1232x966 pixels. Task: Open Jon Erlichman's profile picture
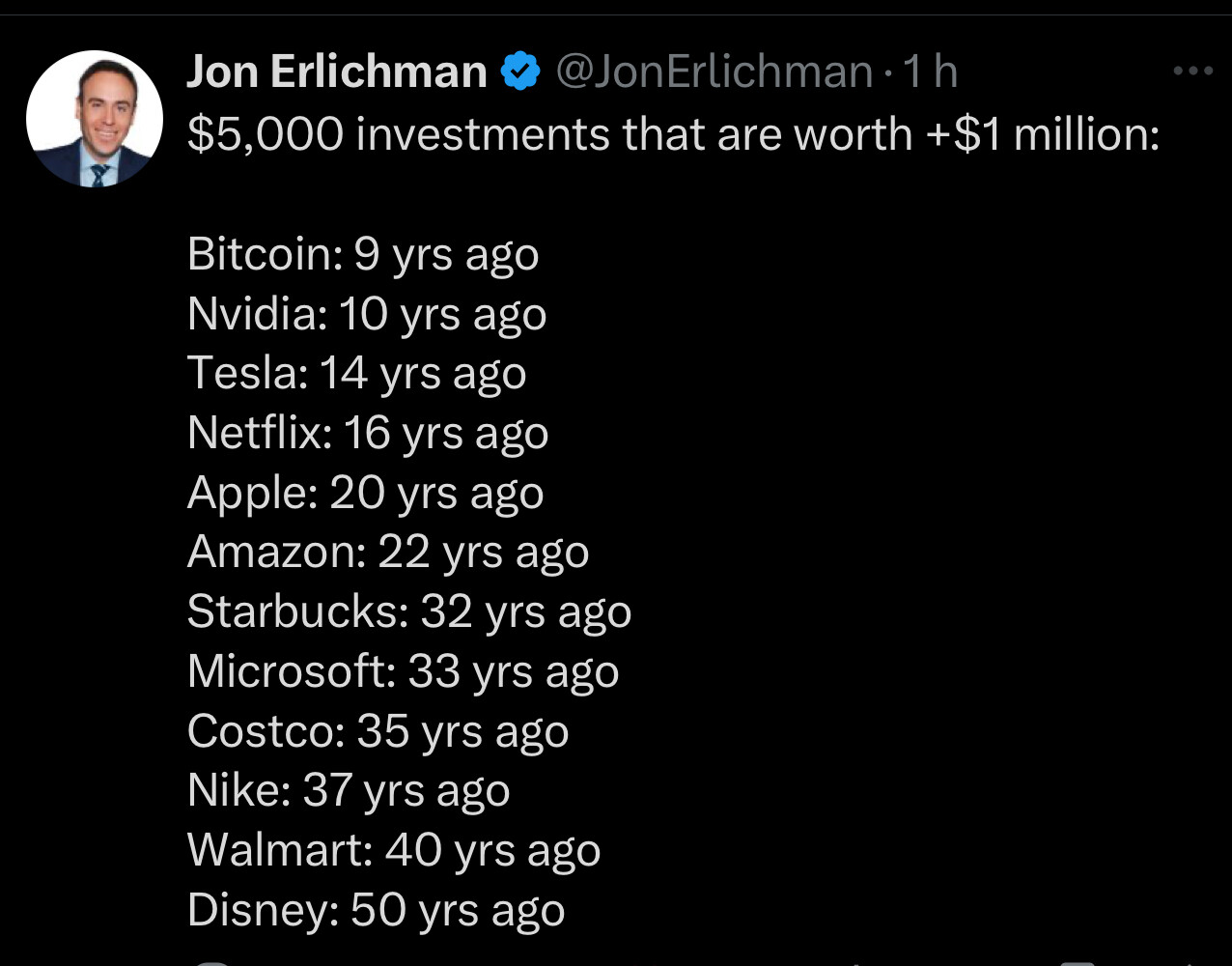(x=94, y=119)
